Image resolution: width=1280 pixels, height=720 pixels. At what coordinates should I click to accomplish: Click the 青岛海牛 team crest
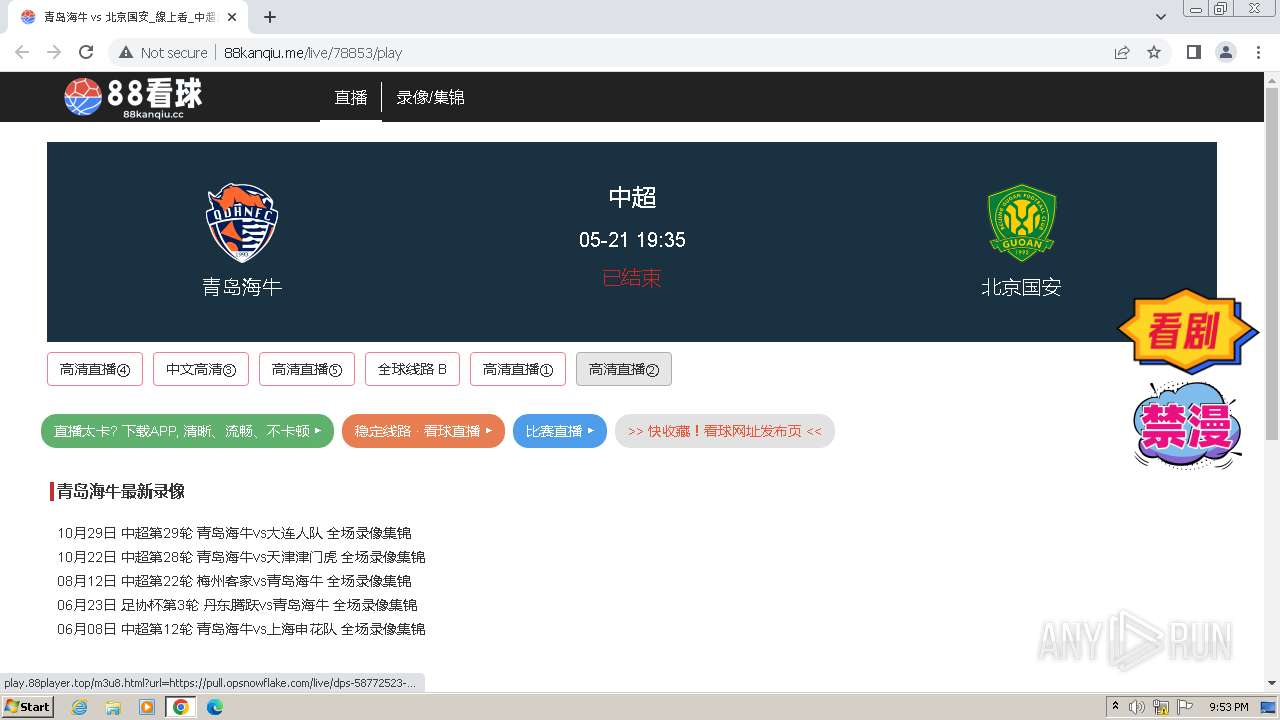tap(242, 223)
